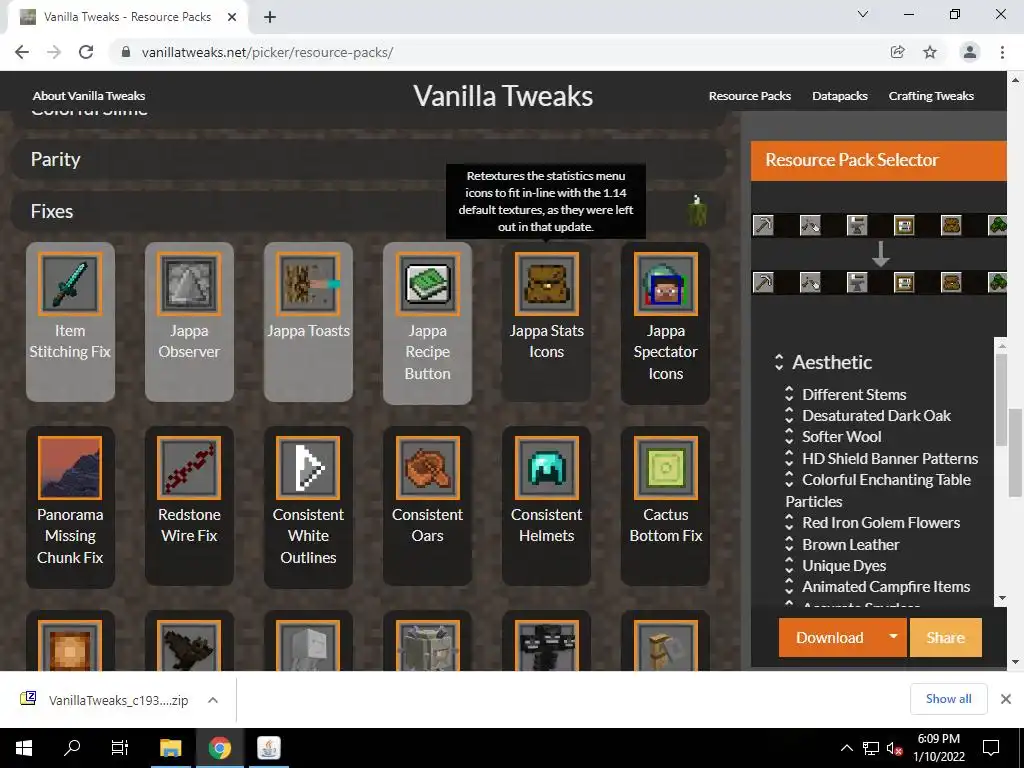The width and height of the screenshot is (1024, 768).
Task: Reload the Vanilla Tweaks page
Action: [86, 52]
